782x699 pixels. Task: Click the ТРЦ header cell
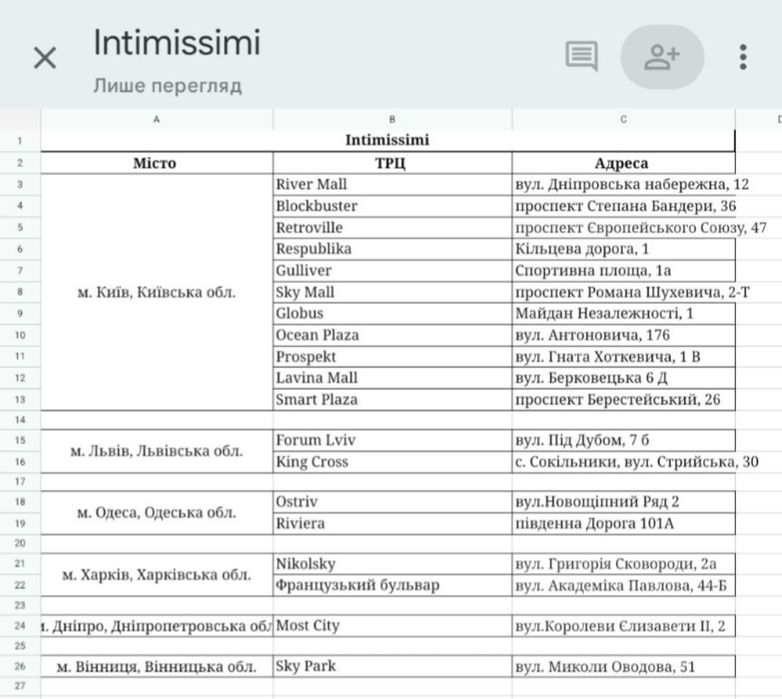392,163
